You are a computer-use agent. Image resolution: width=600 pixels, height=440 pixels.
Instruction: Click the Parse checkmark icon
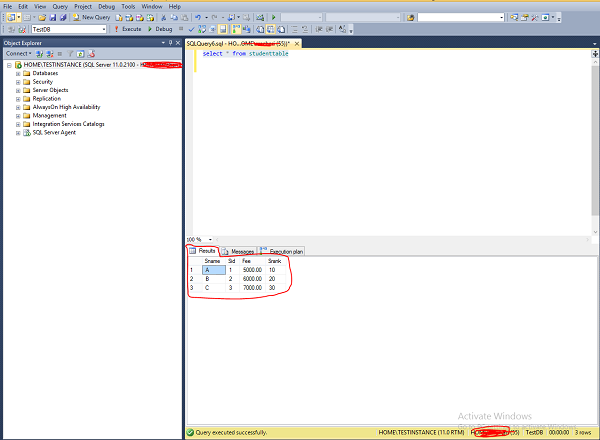point(191,29)
